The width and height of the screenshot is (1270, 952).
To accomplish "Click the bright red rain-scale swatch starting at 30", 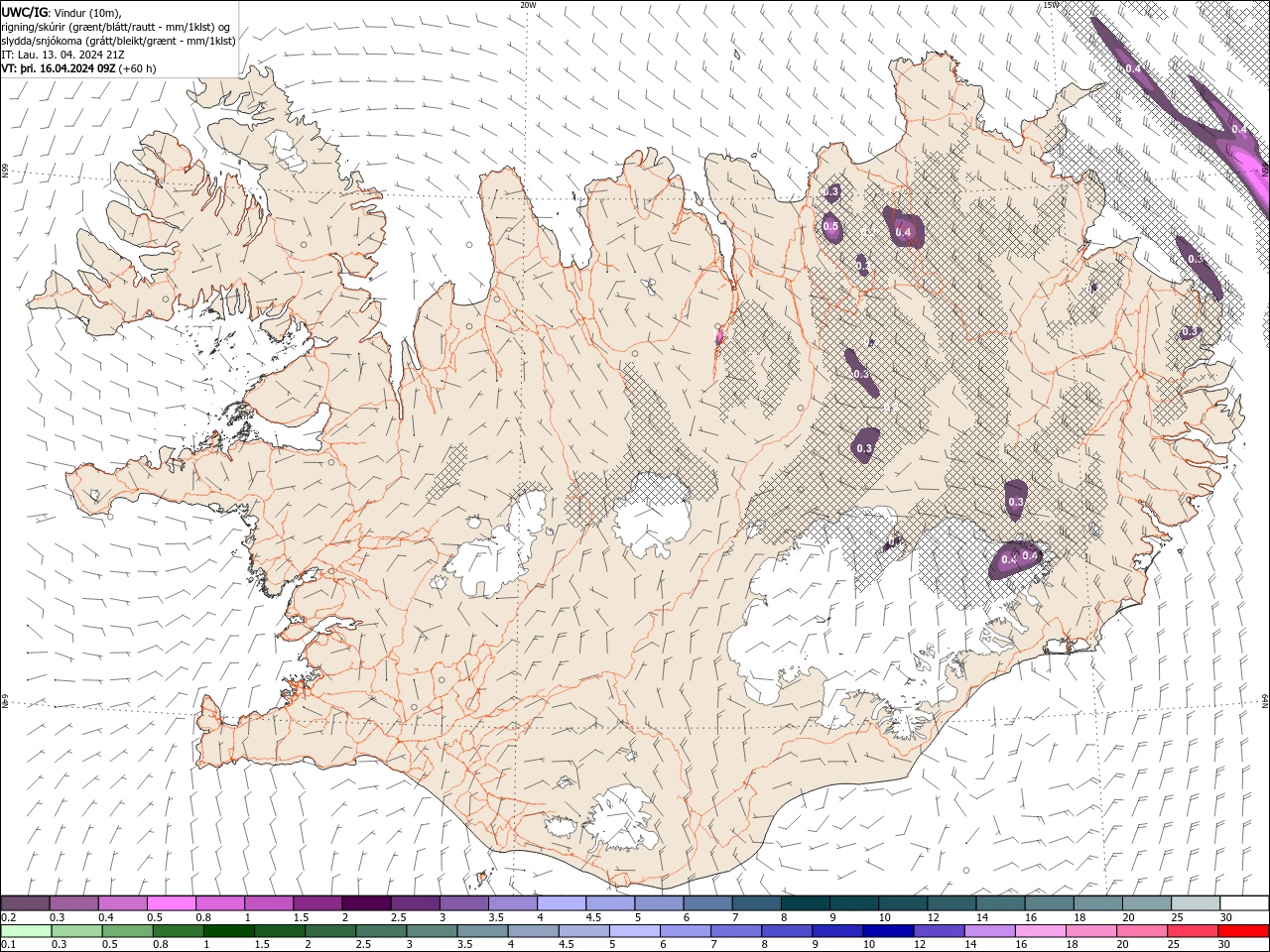I will [1244, 931].
